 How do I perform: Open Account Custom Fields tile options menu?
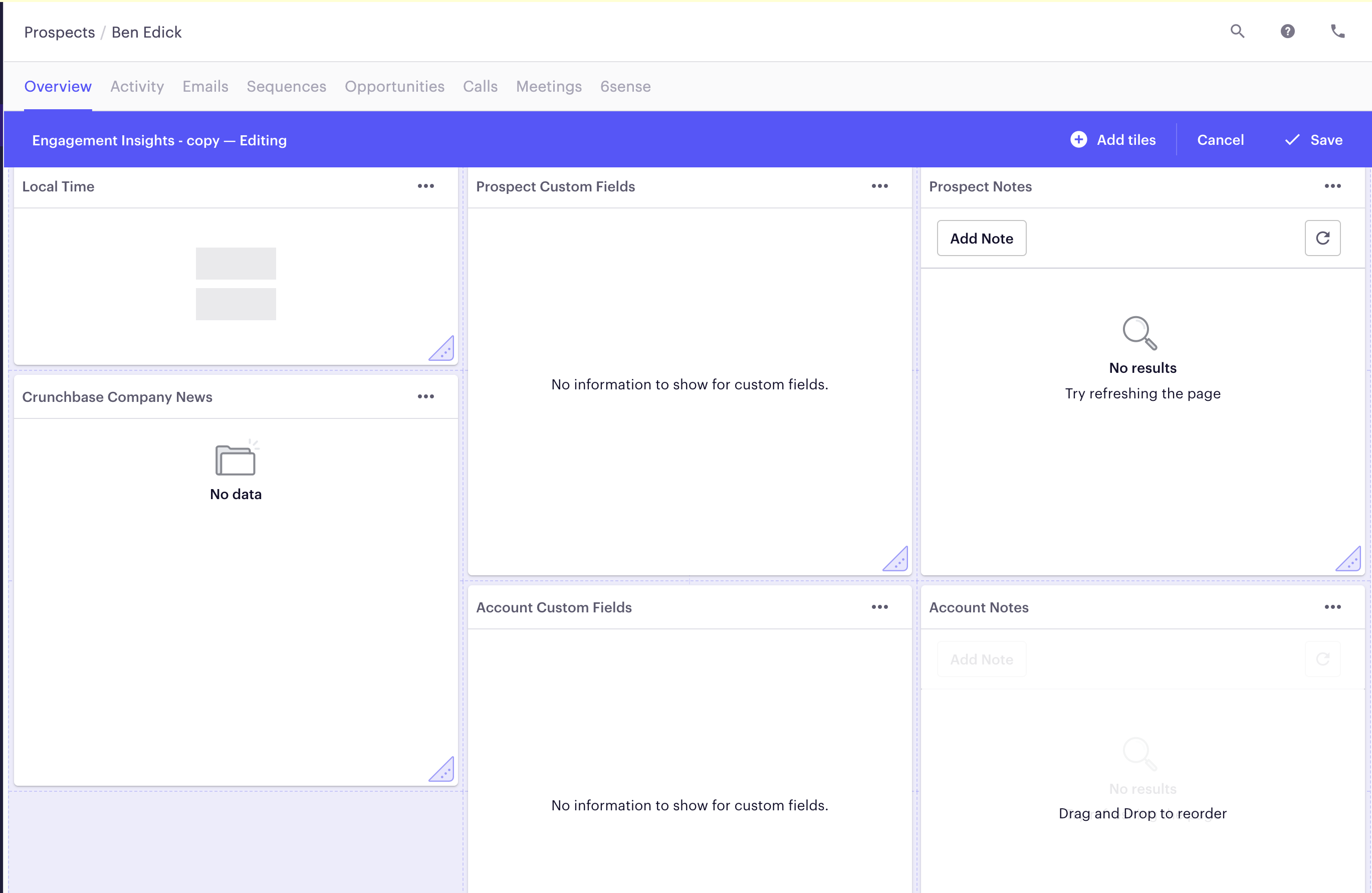(880, 607)
